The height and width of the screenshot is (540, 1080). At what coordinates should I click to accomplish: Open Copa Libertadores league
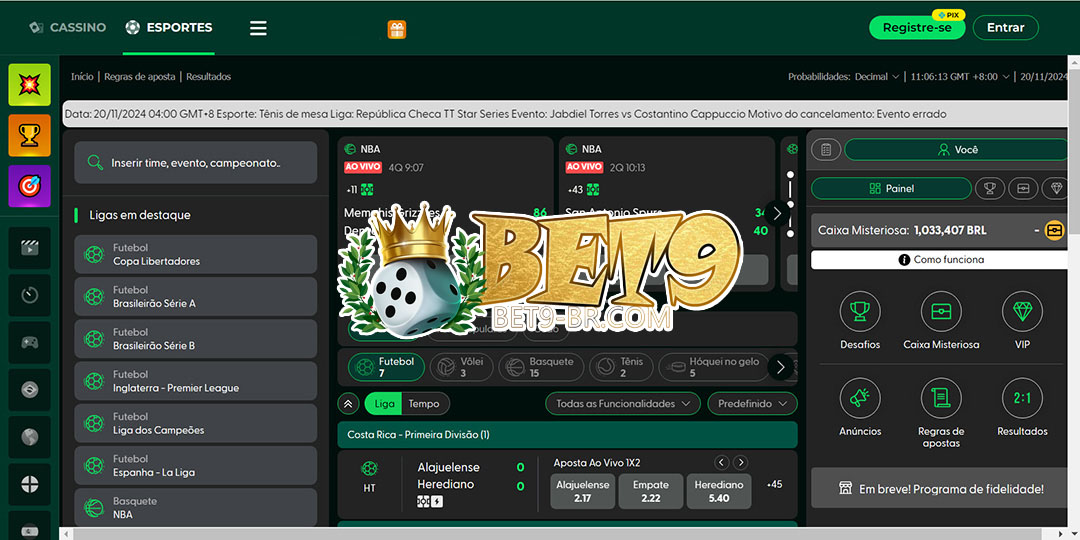[x=196, y=254]
